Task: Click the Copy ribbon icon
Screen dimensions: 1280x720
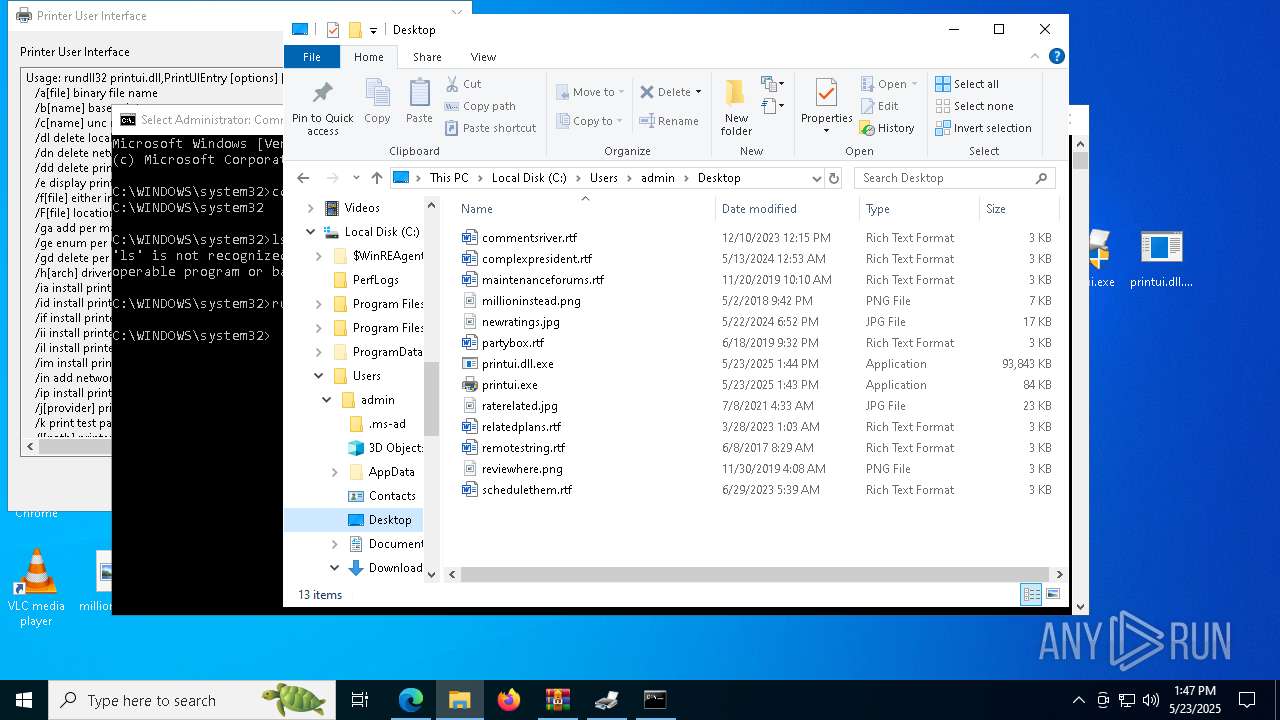Action: tap(377, 101)
